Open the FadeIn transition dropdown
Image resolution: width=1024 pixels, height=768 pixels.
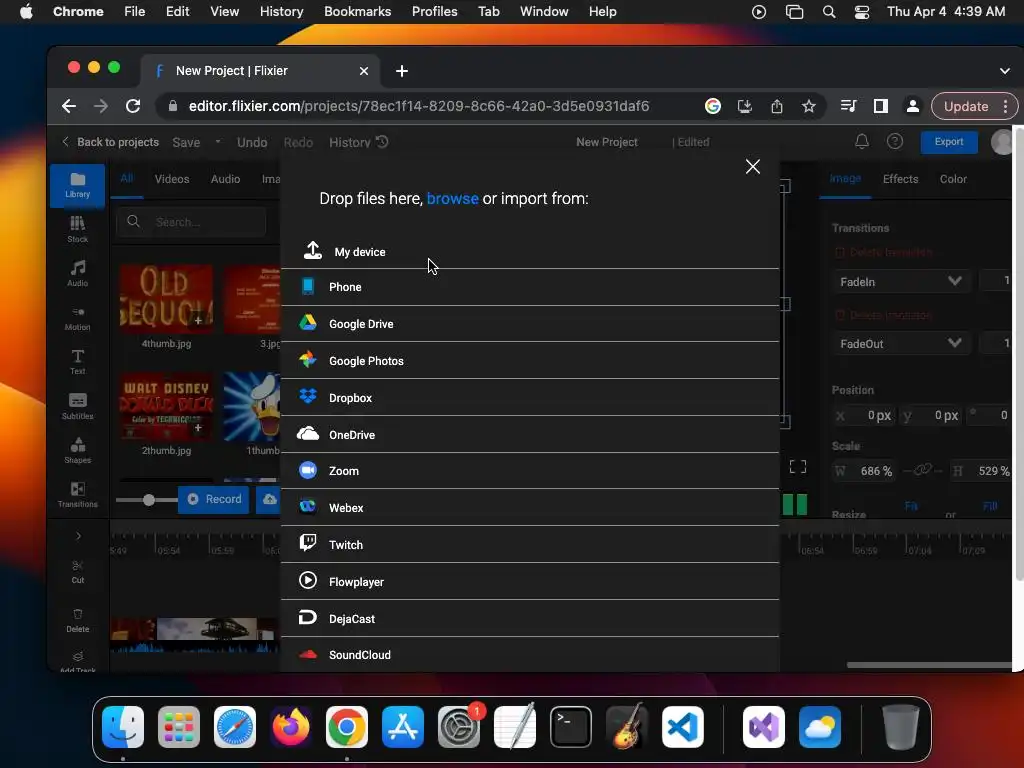coord(900,281)
